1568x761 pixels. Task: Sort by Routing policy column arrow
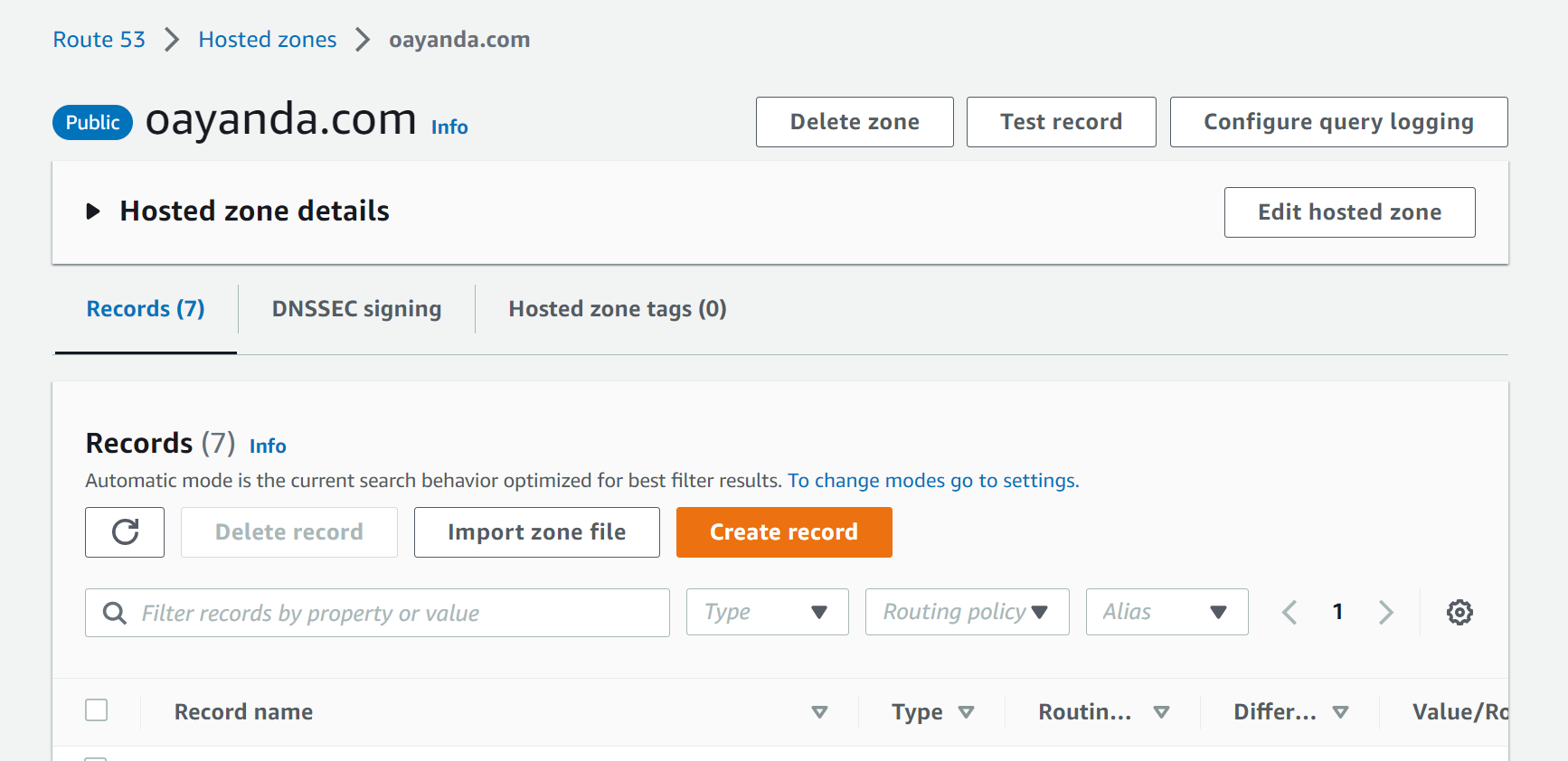[1161, 712]
